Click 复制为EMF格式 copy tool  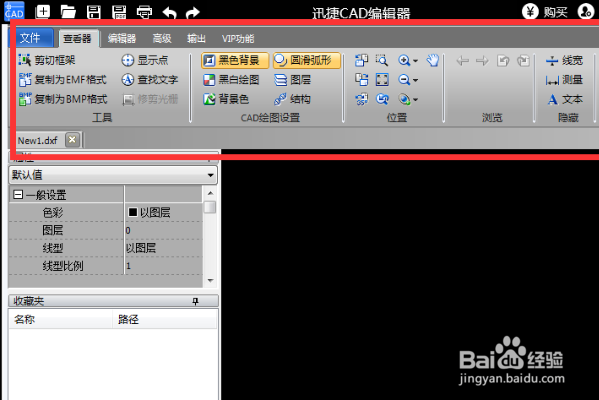coord(63,79)
